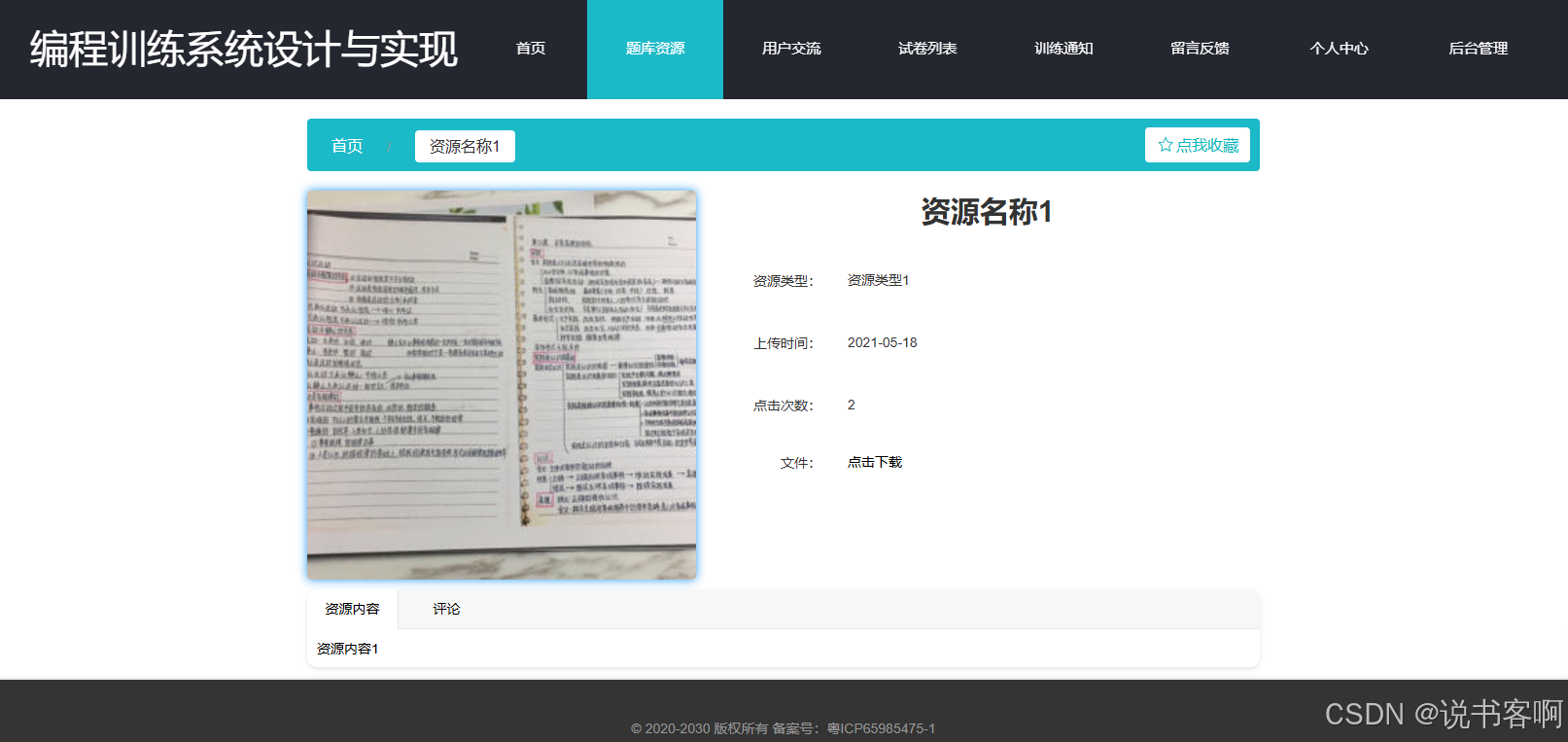
Task: Select the 题库资源 navigation tab
Action: (x=655, y=49)
